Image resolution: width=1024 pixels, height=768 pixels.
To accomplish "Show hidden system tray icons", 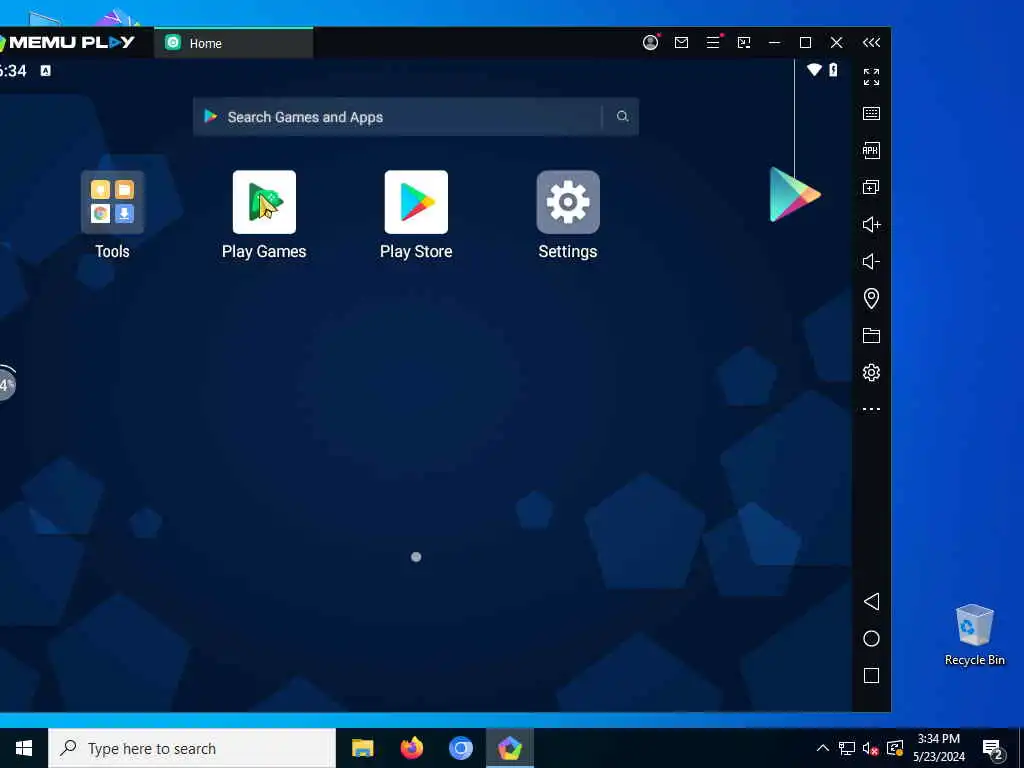I will tap(823, 748).
